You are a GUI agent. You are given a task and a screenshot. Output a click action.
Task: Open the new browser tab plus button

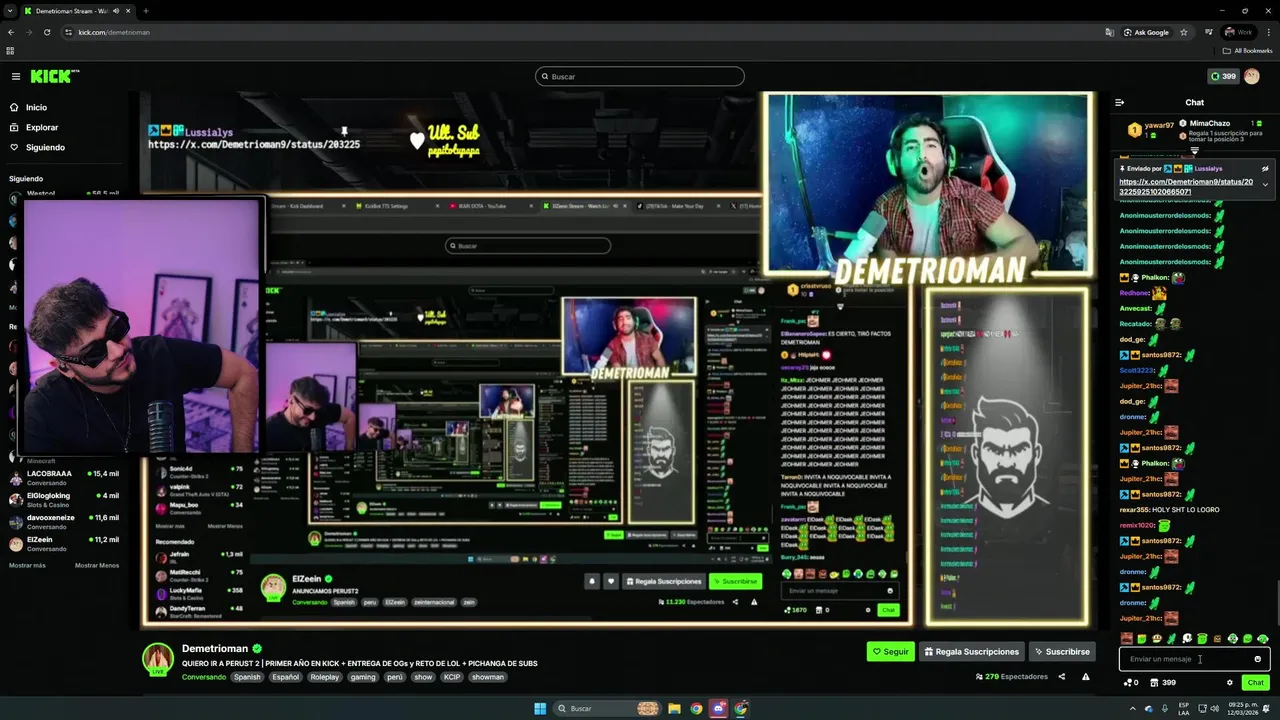(146, 10)
